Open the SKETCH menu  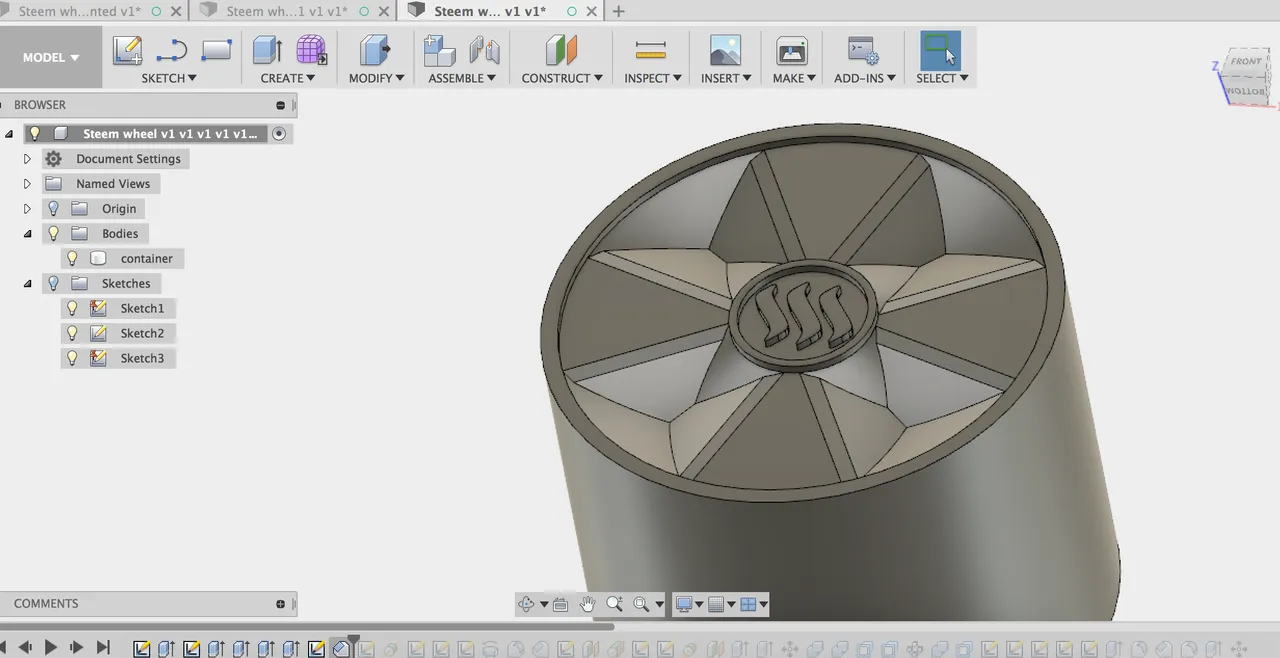(169, 78)
